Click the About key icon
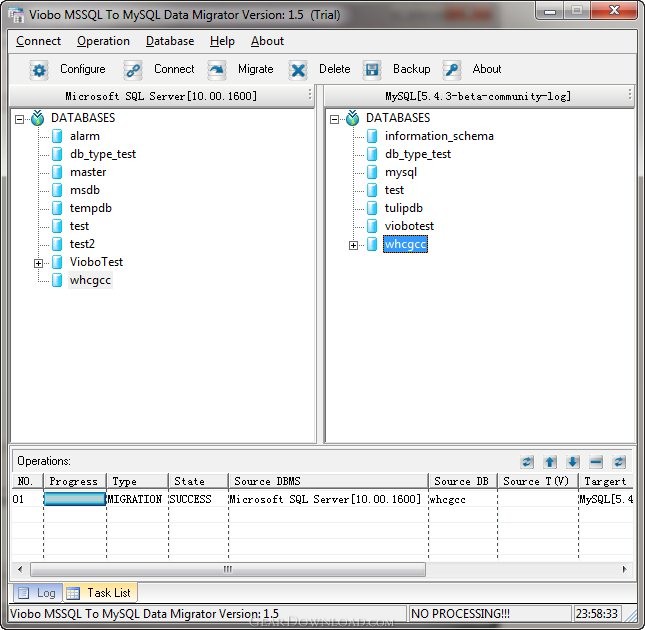The image size is (645, 630). pyautogui.click(x=452, y=70)
